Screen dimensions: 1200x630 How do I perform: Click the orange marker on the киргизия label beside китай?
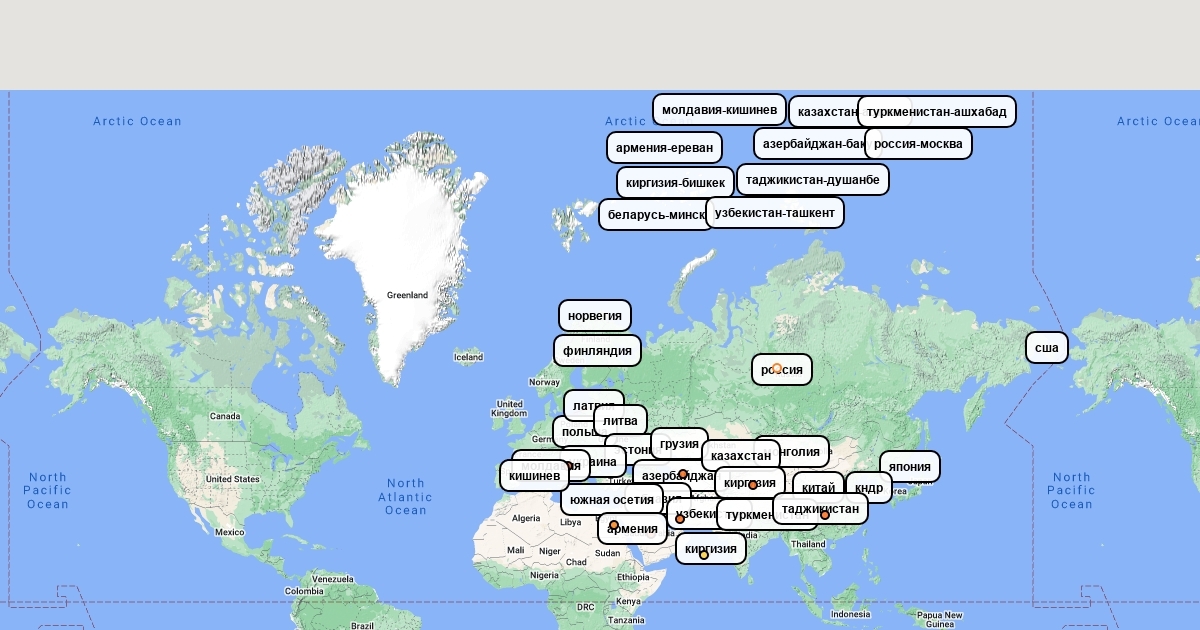click(x=753, y=485)
